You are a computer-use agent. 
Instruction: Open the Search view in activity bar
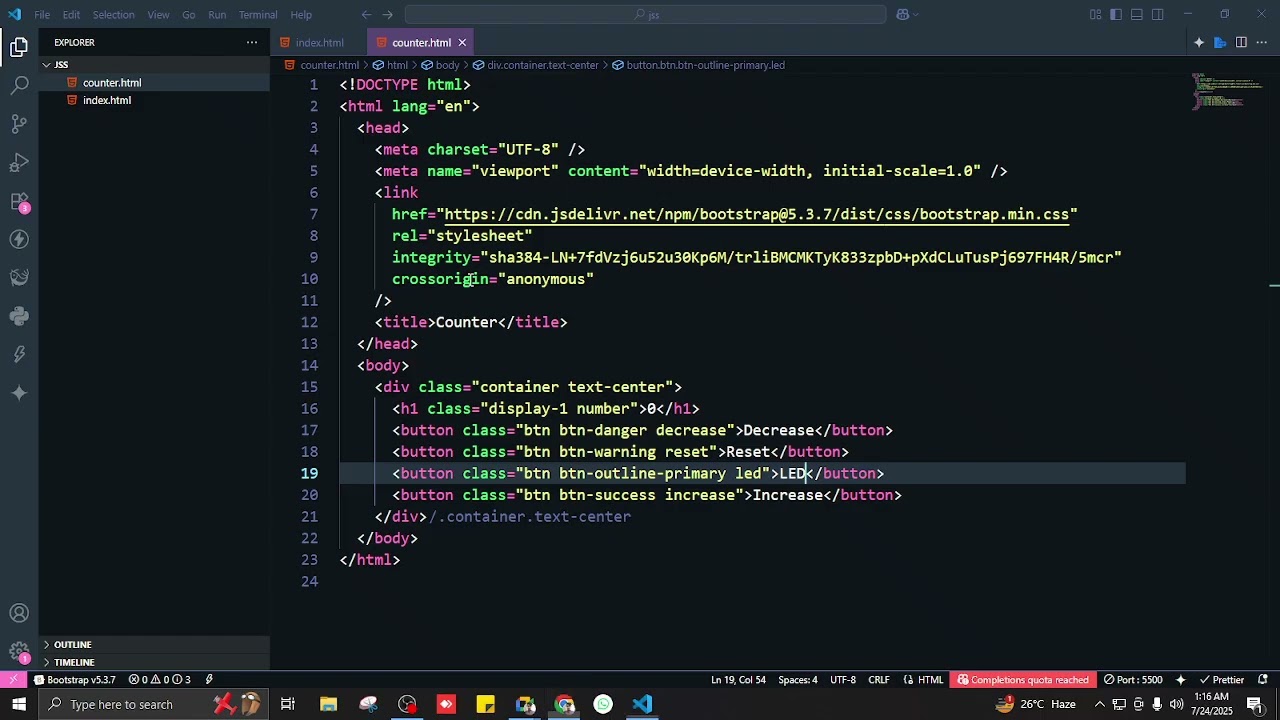click(19, 86)
